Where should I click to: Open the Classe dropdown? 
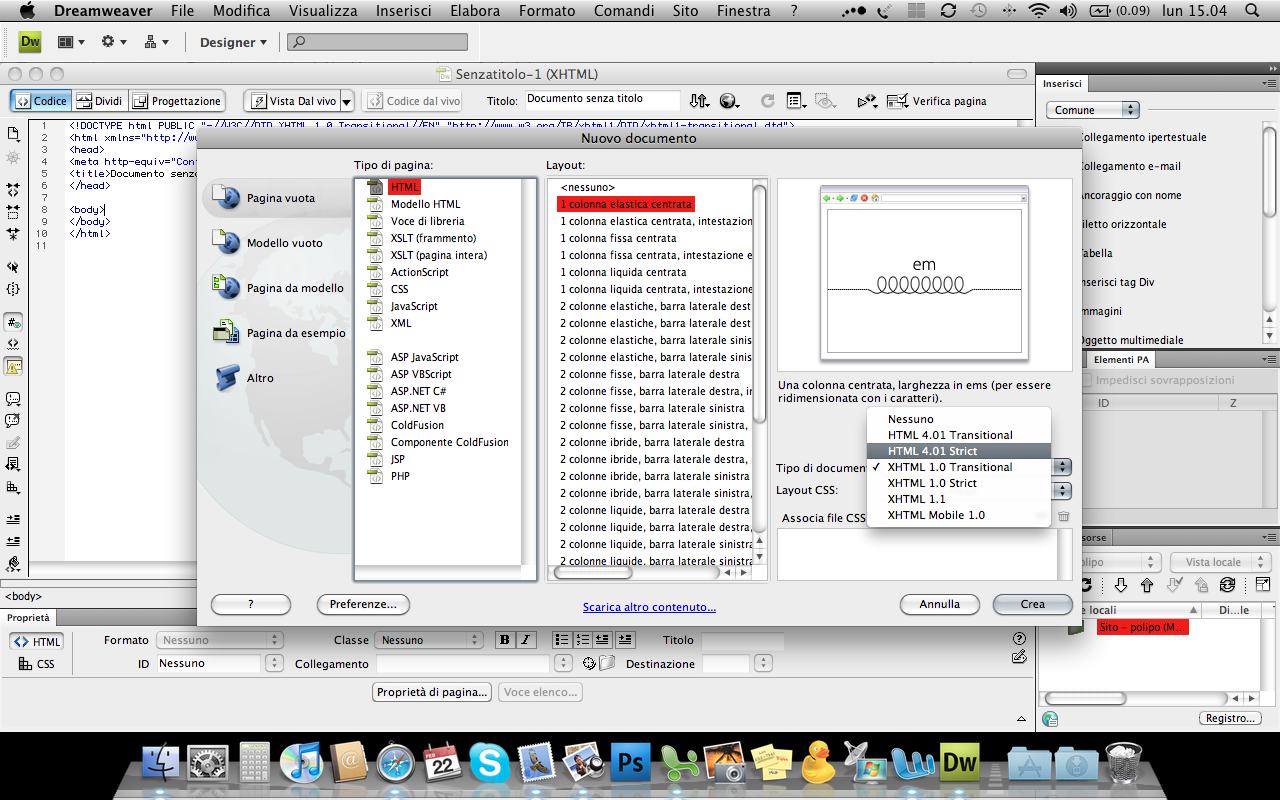(x=429, y=640)
